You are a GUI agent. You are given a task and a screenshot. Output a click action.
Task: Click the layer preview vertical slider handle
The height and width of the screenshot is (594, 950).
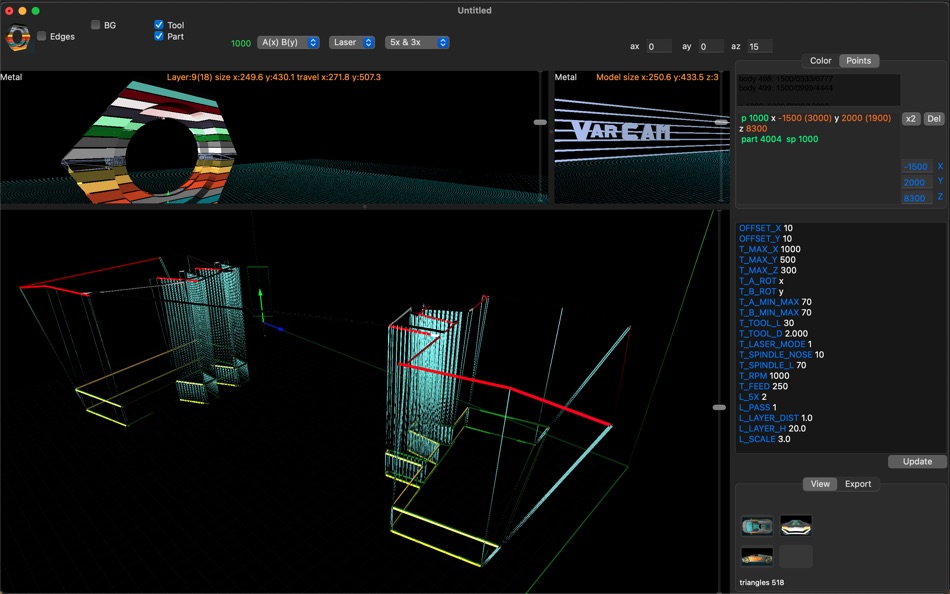click(540, 122)
